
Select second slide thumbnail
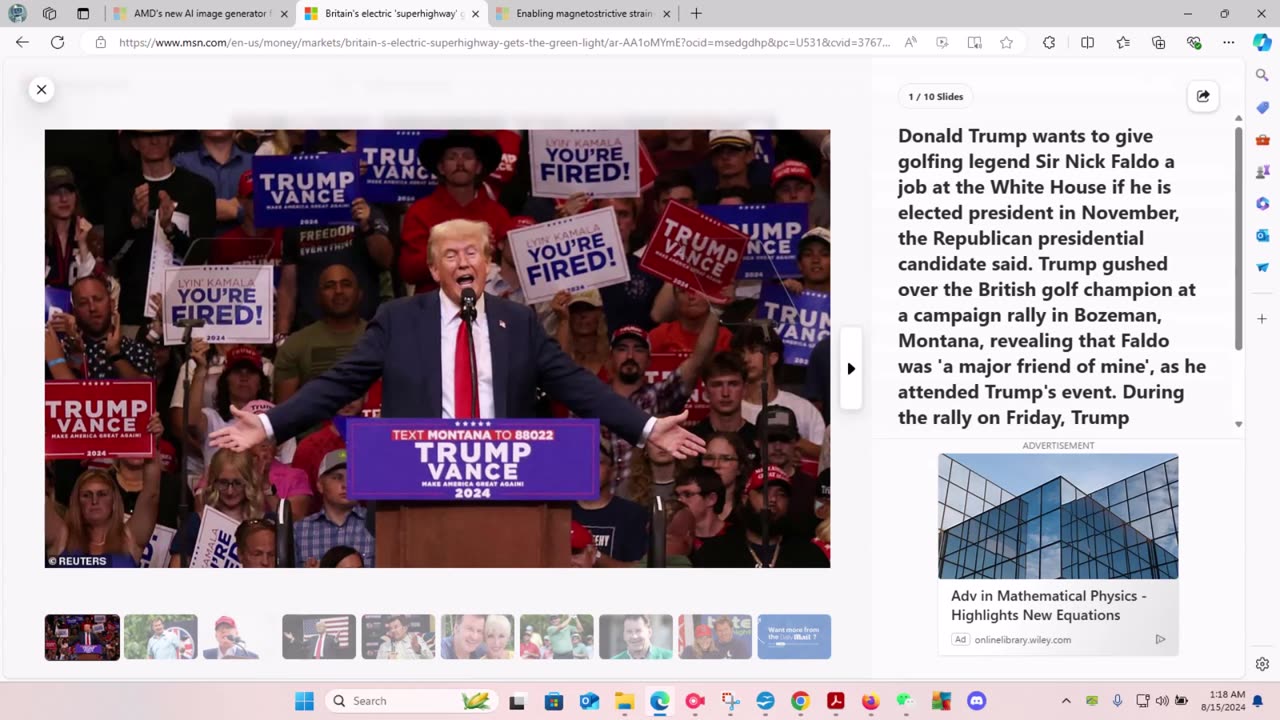161,637
